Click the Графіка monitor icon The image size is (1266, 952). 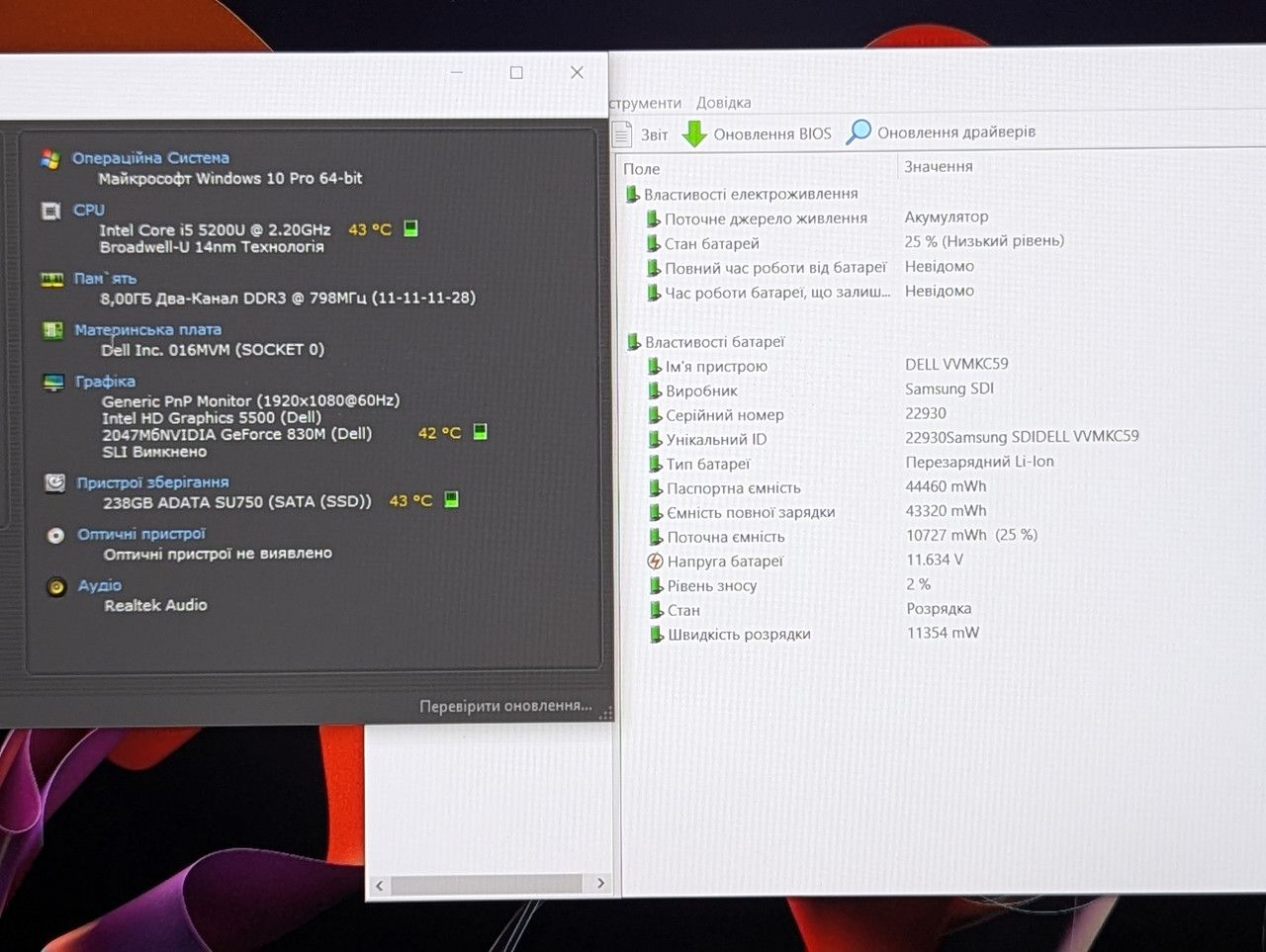tap(53, 383)
